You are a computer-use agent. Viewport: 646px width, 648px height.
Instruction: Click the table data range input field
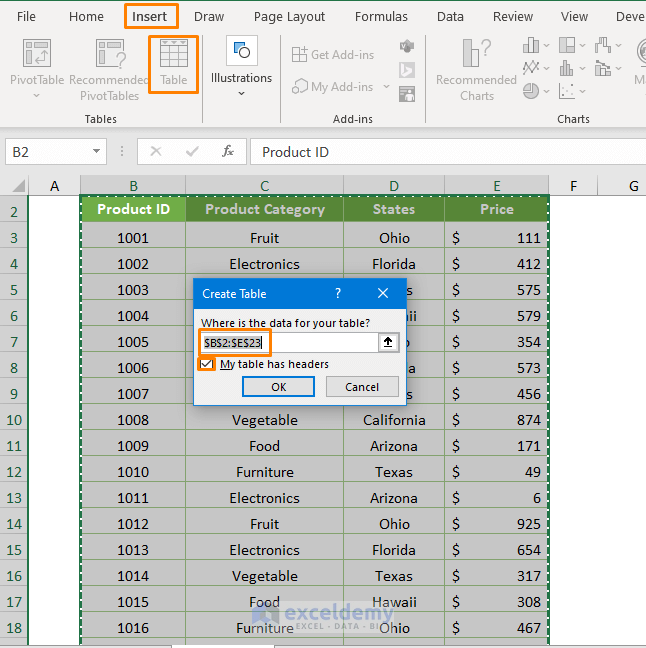point(288,342)
